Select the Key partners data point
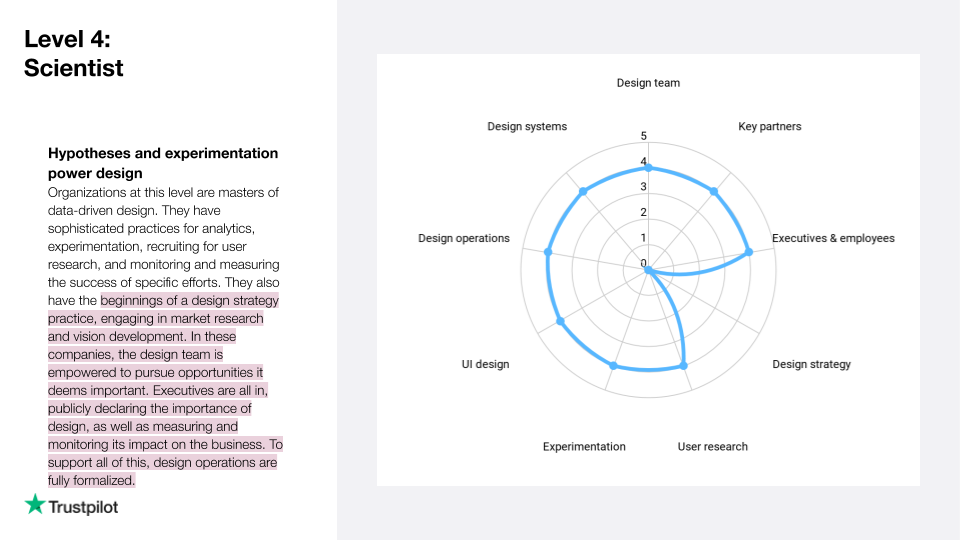 tap(714, 192)
